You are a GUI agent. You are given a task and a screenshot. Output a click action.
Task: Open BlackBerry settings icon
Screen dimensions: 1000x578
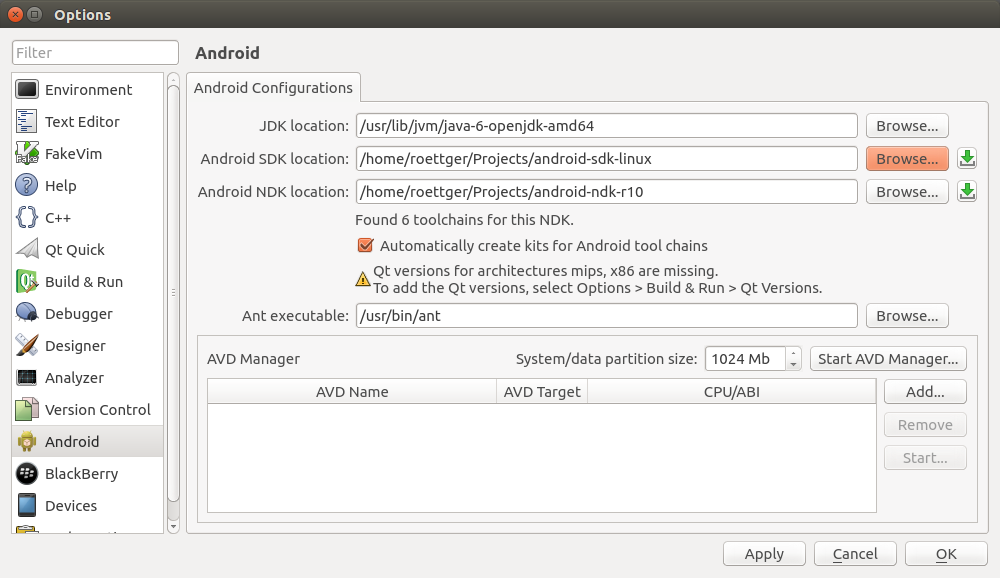[27, 473]
